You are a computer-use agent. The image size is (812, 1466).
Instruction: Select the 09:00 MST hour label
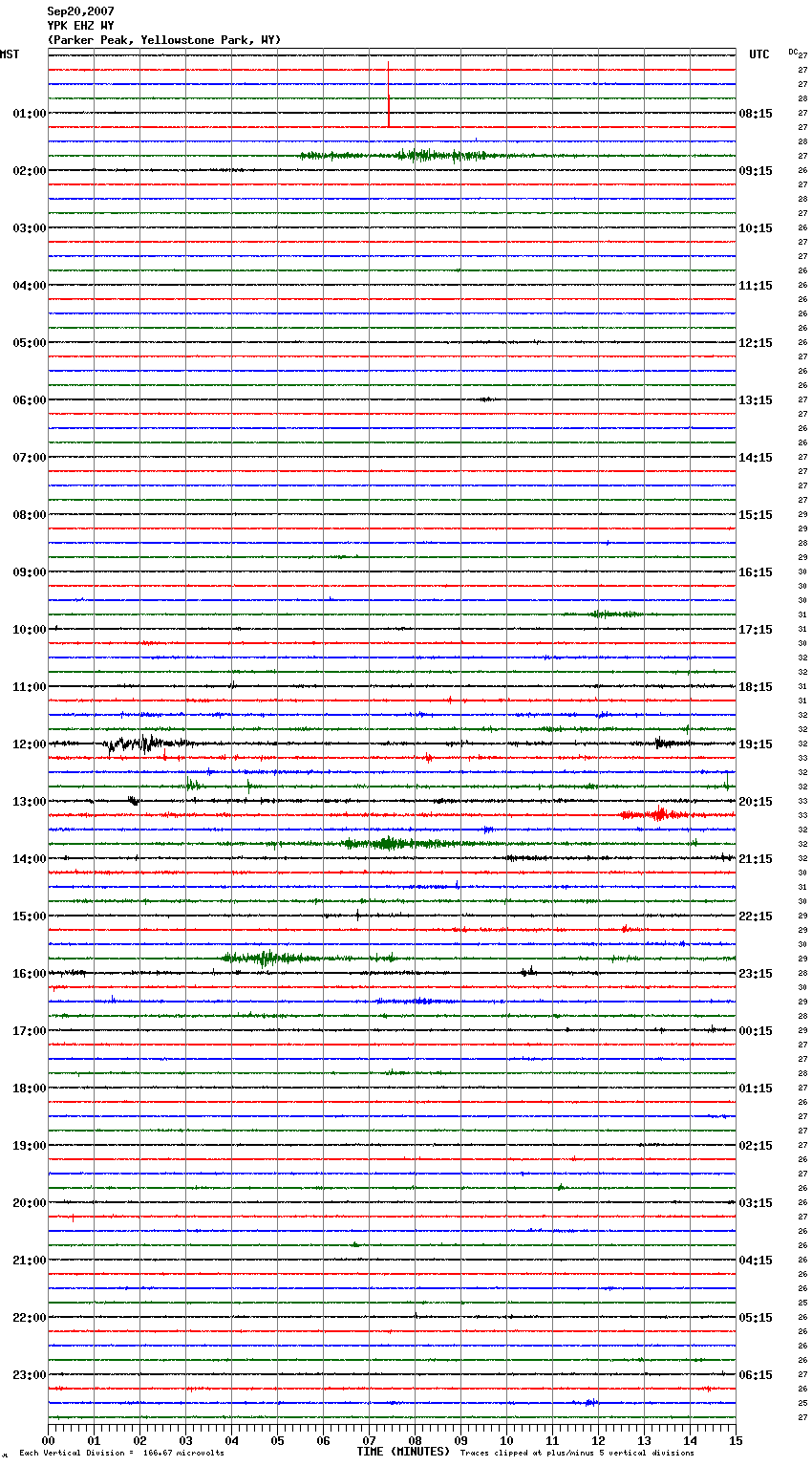(x=30, y=572)
